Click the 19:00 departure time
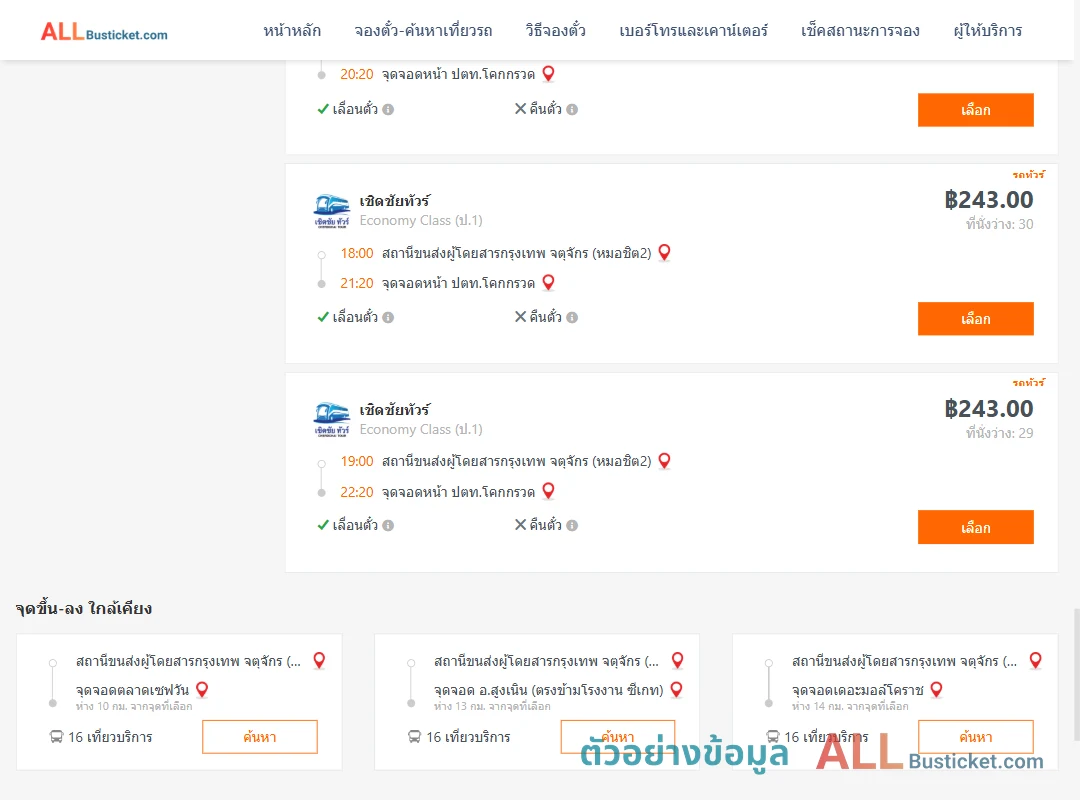The width and height of the screenshot is (1080, 800). coord(357,462)
